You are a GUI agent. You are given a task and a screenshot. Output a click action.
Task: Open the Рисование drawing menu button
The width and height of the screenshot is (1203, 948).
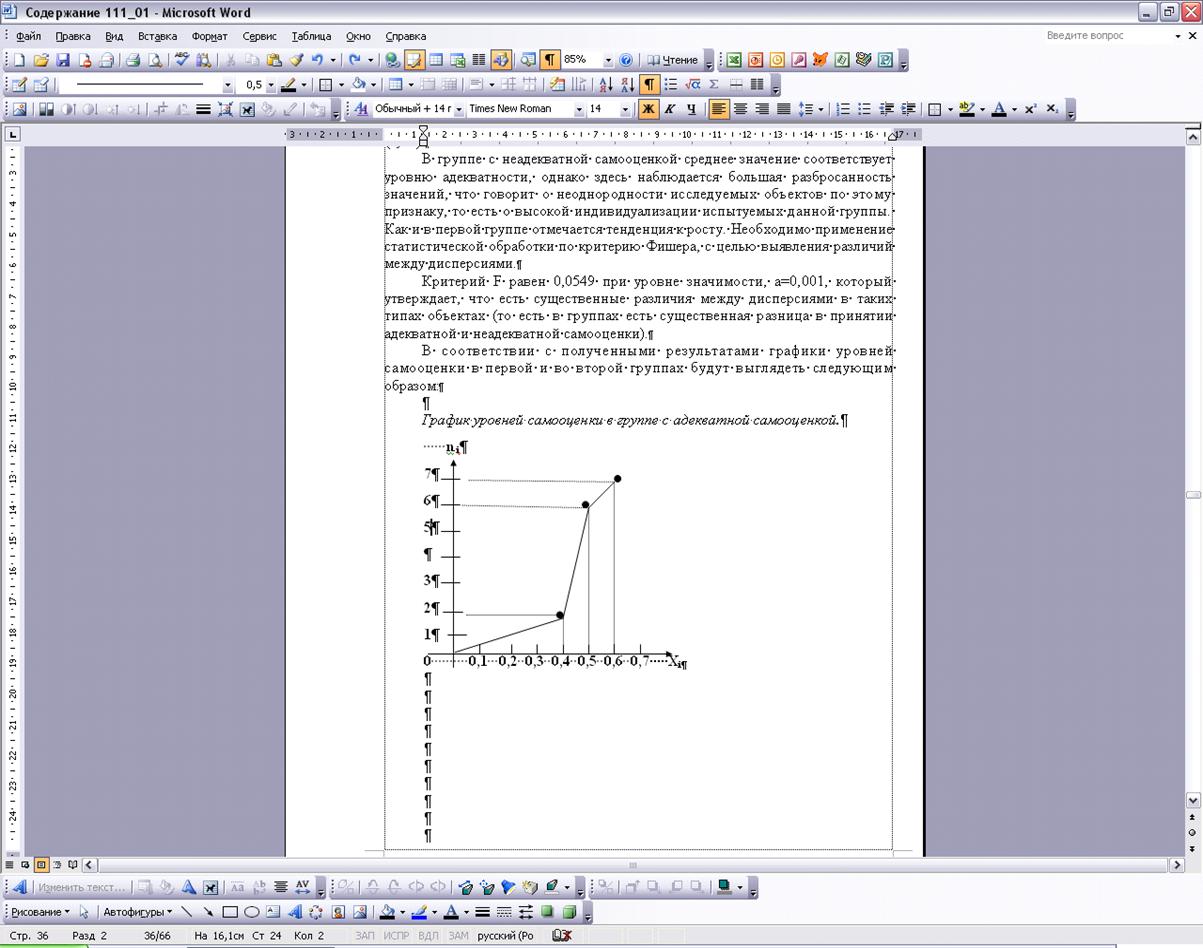(40, 912)
